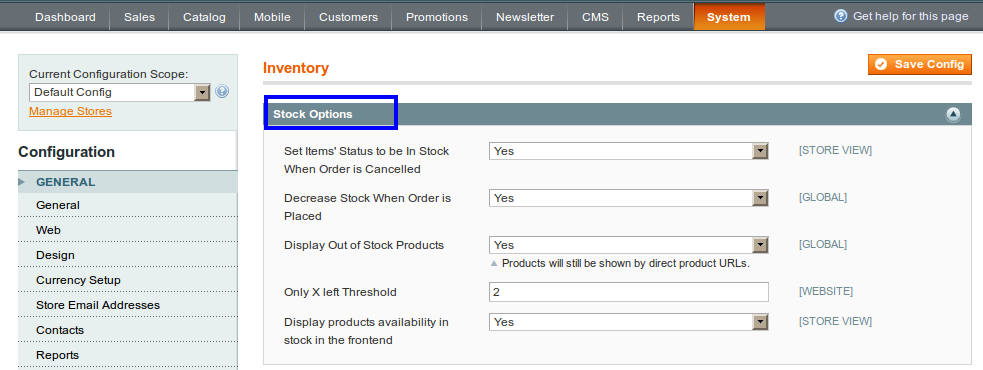The image size is (983, 370).
Task: Open the Reports menu in top bar
Action: [658, 17]
